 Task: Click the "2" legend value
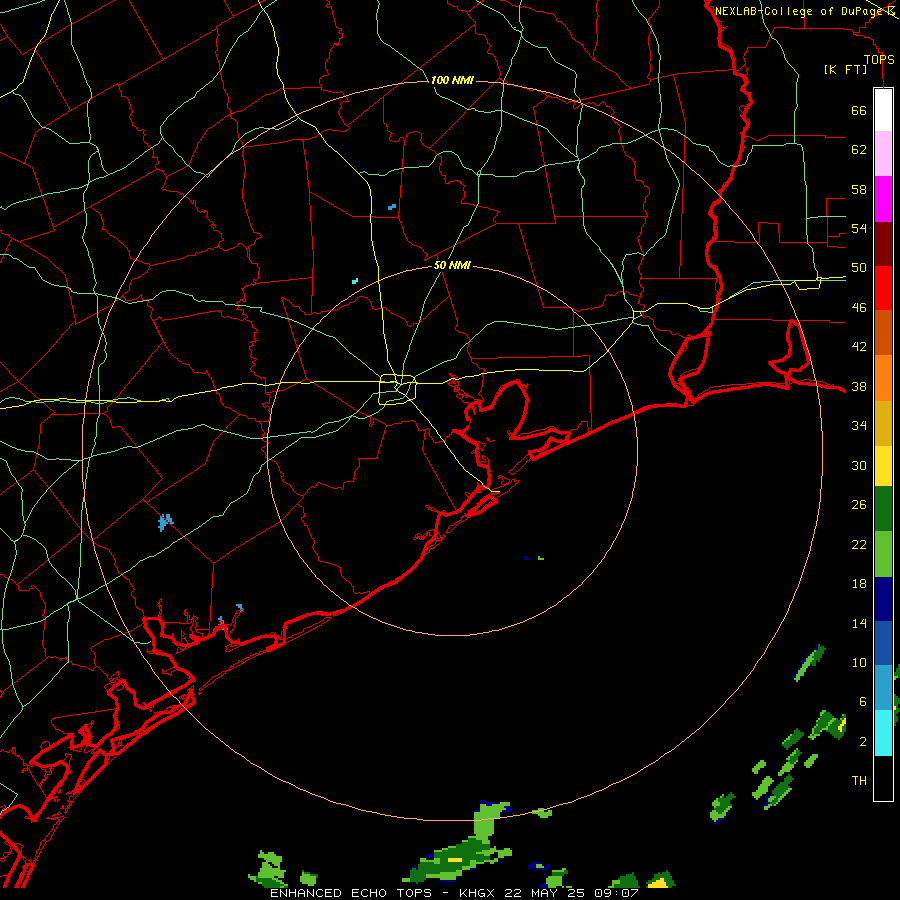pos(862,742)
